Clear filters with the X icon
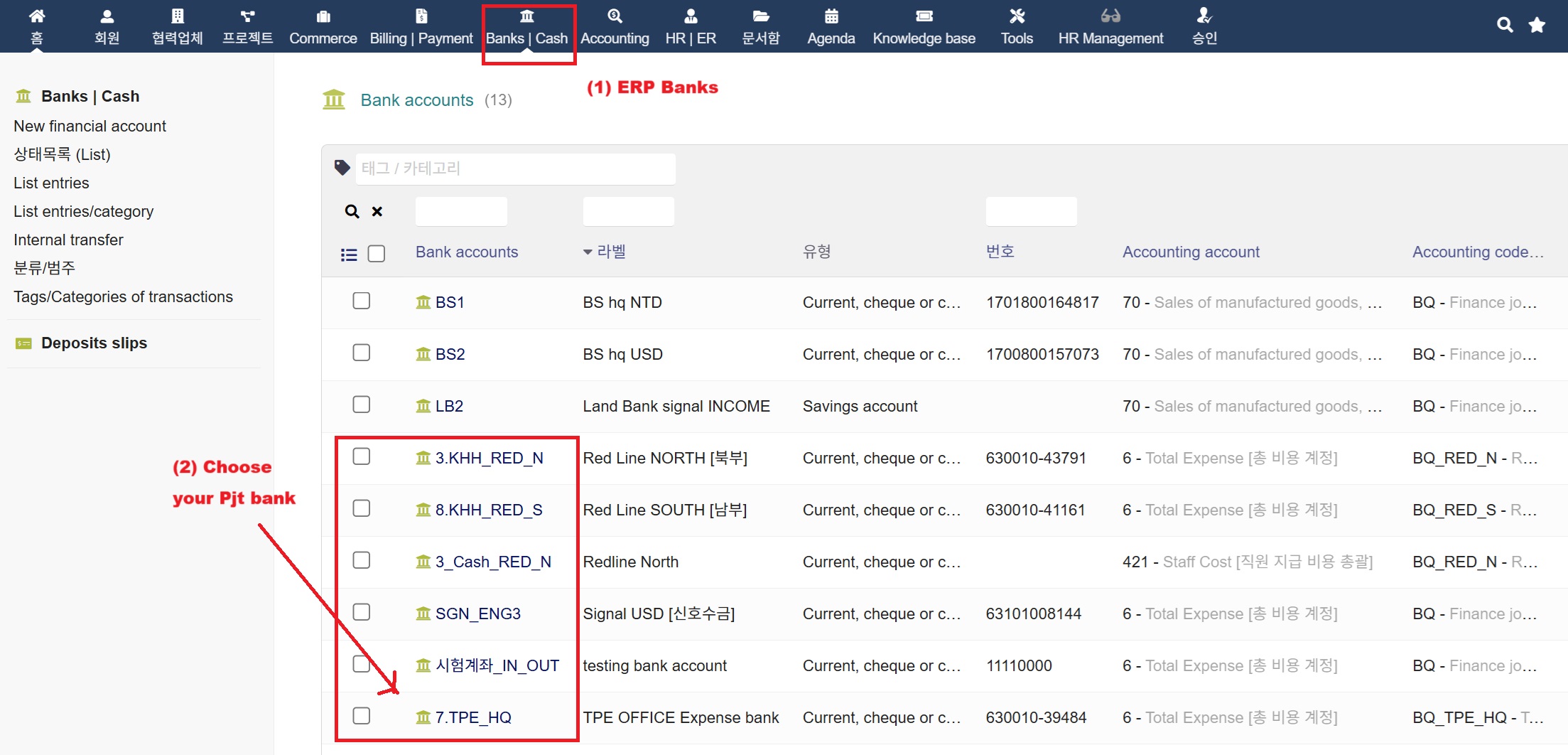 click(377, 211)
